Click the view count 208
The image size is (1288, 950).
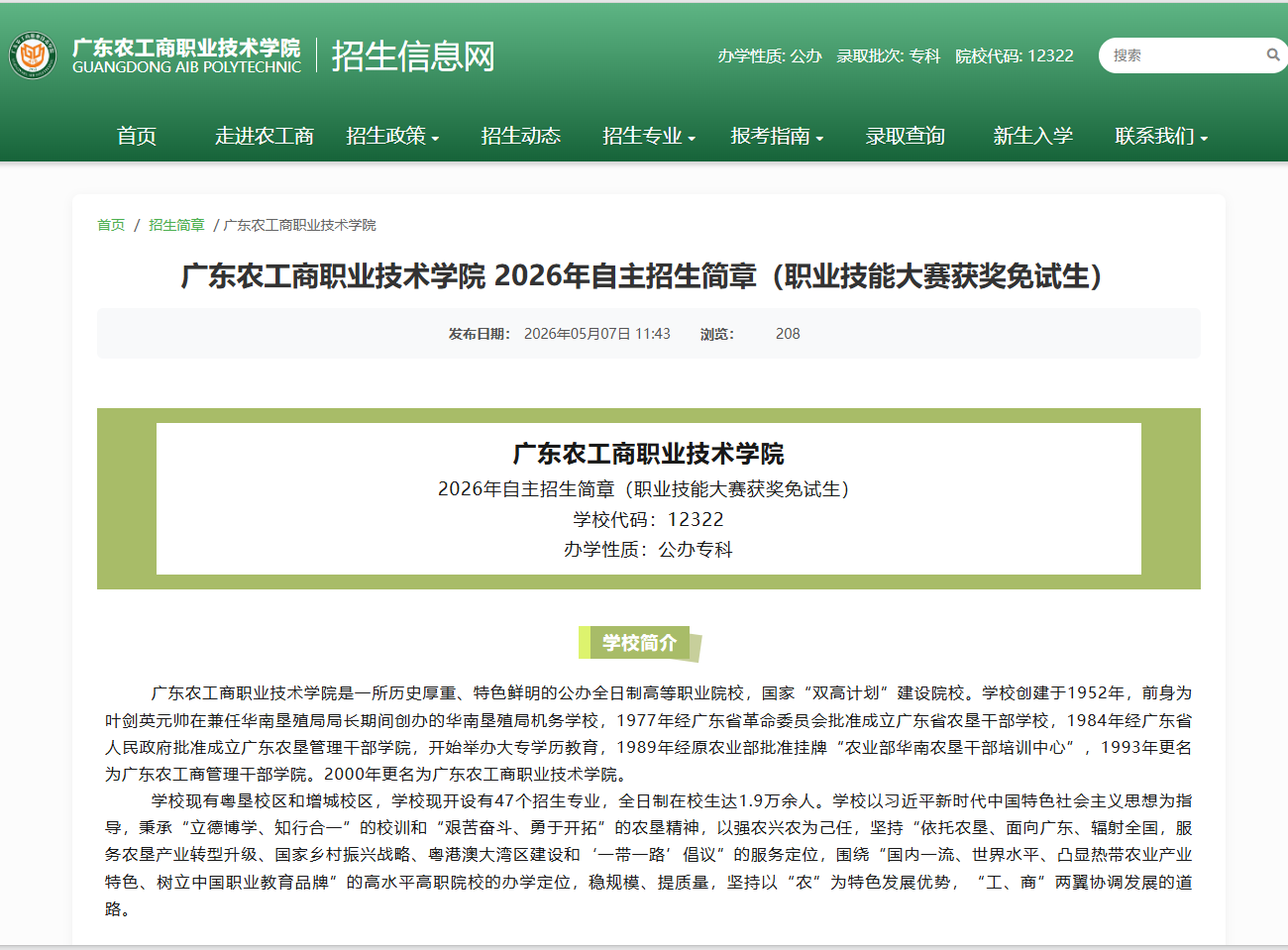tap(788, 334)
